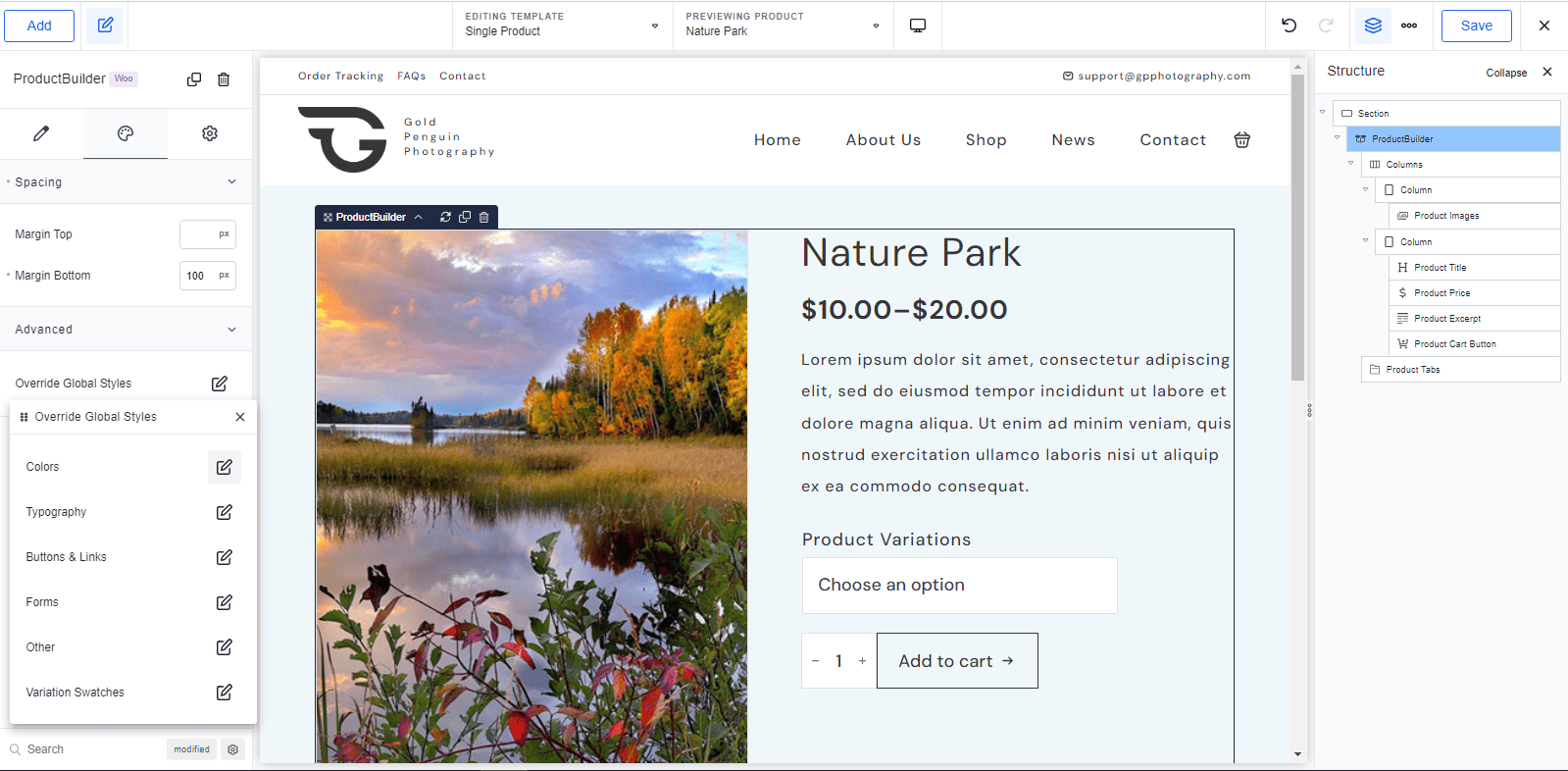Open responsive desktop view icon
The width and height of the screenshot is (1568, 771).
coord(918,26)
